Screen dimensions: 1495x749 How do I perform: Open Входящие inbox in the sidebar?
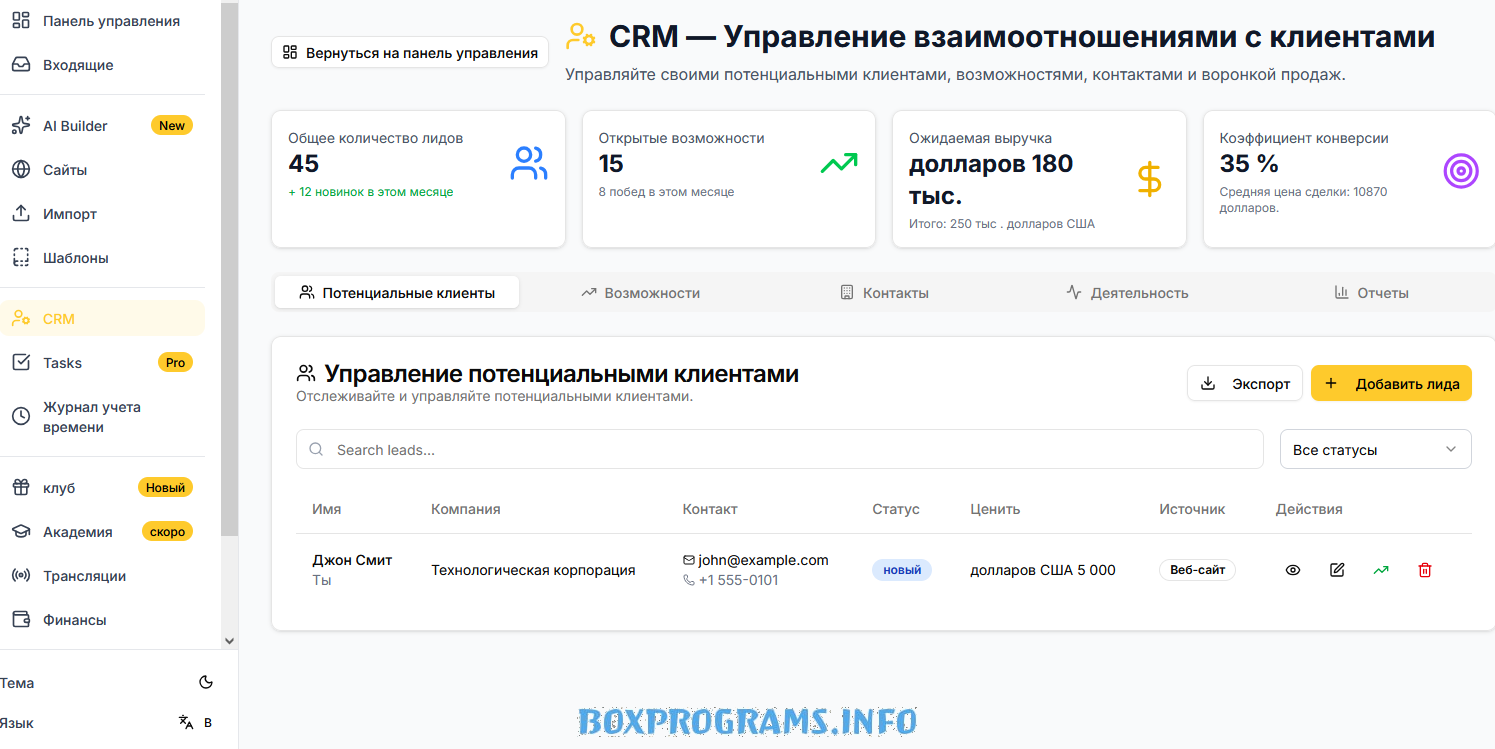click(78, 65)
